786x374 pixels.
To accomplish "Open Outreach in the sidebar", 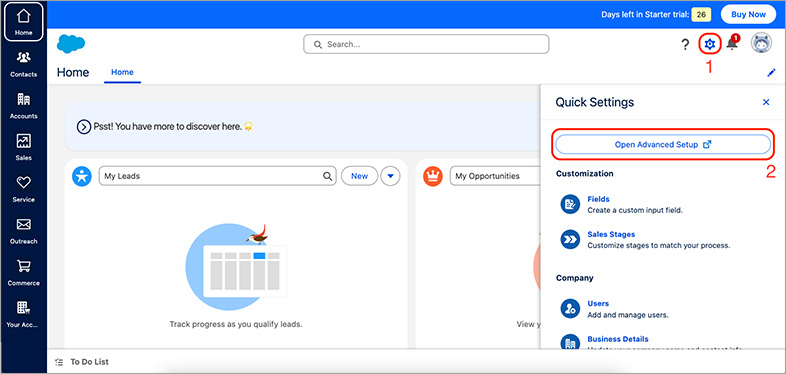I will (x=24, y=231).
